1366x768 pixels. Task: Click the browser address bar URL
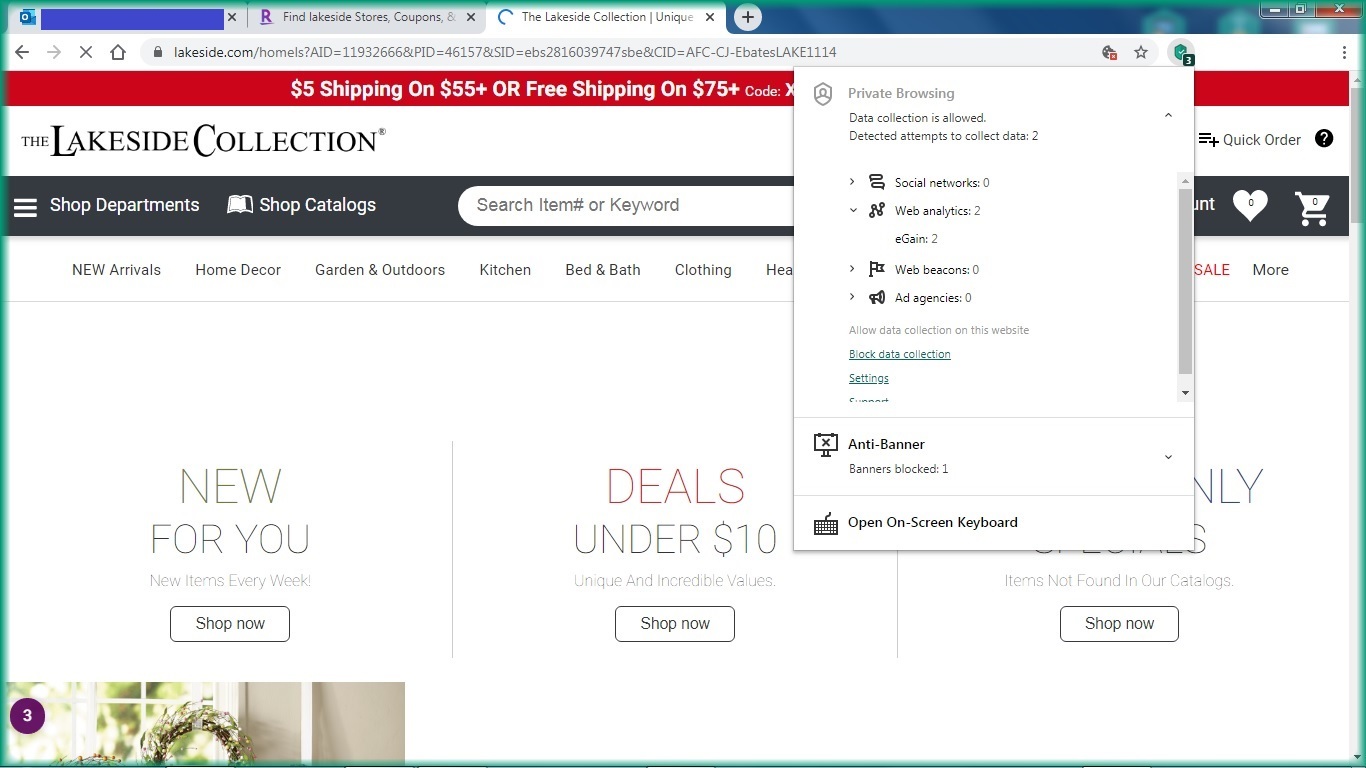point(505,52)
